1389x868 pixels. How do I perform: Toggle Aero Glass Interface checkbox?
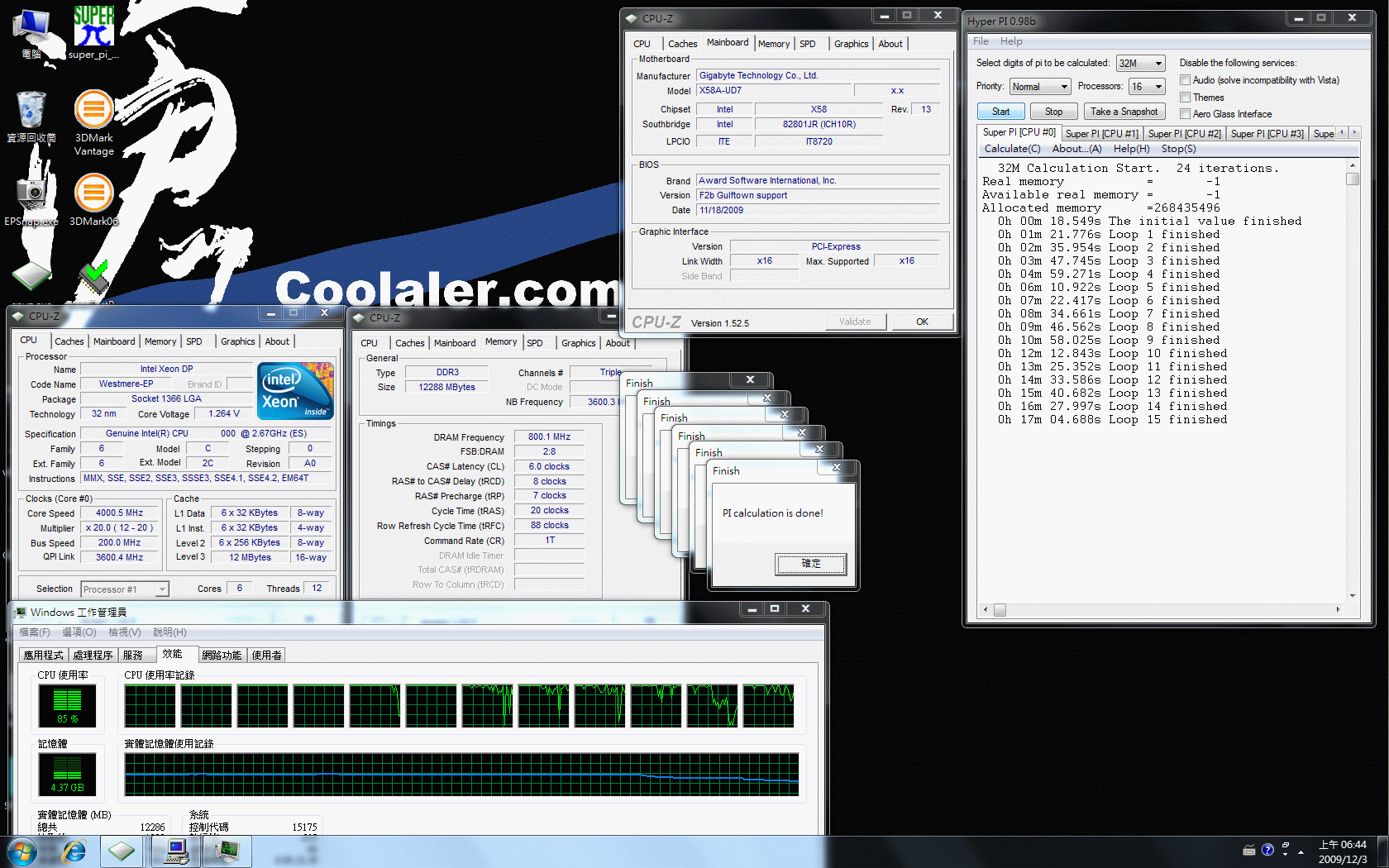click(x=1185, y=114)
